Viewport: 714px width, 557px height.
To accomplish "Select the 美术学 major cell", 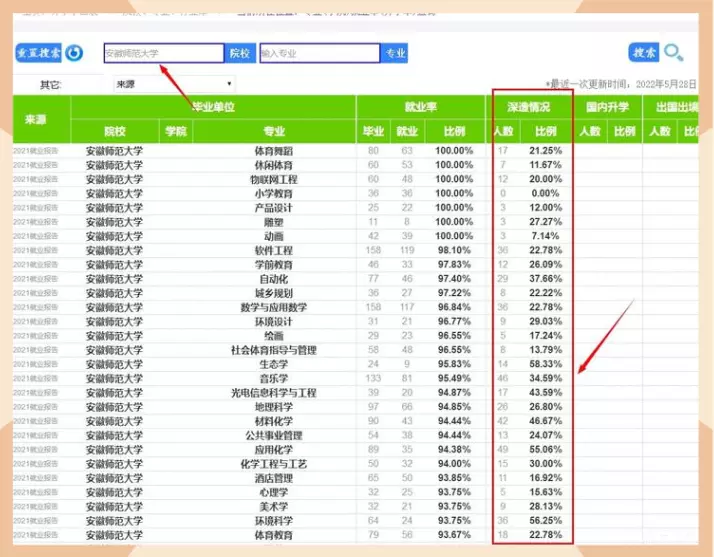I will tap(274, 506).
